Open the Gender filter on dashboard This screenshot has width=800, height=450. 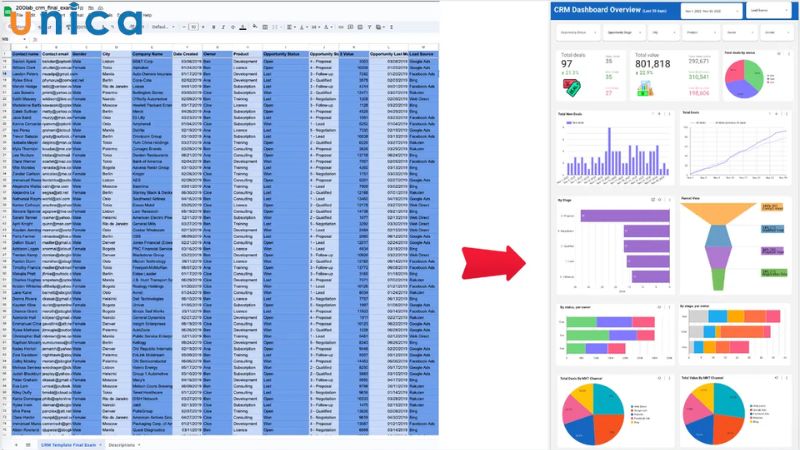point(776,33)
